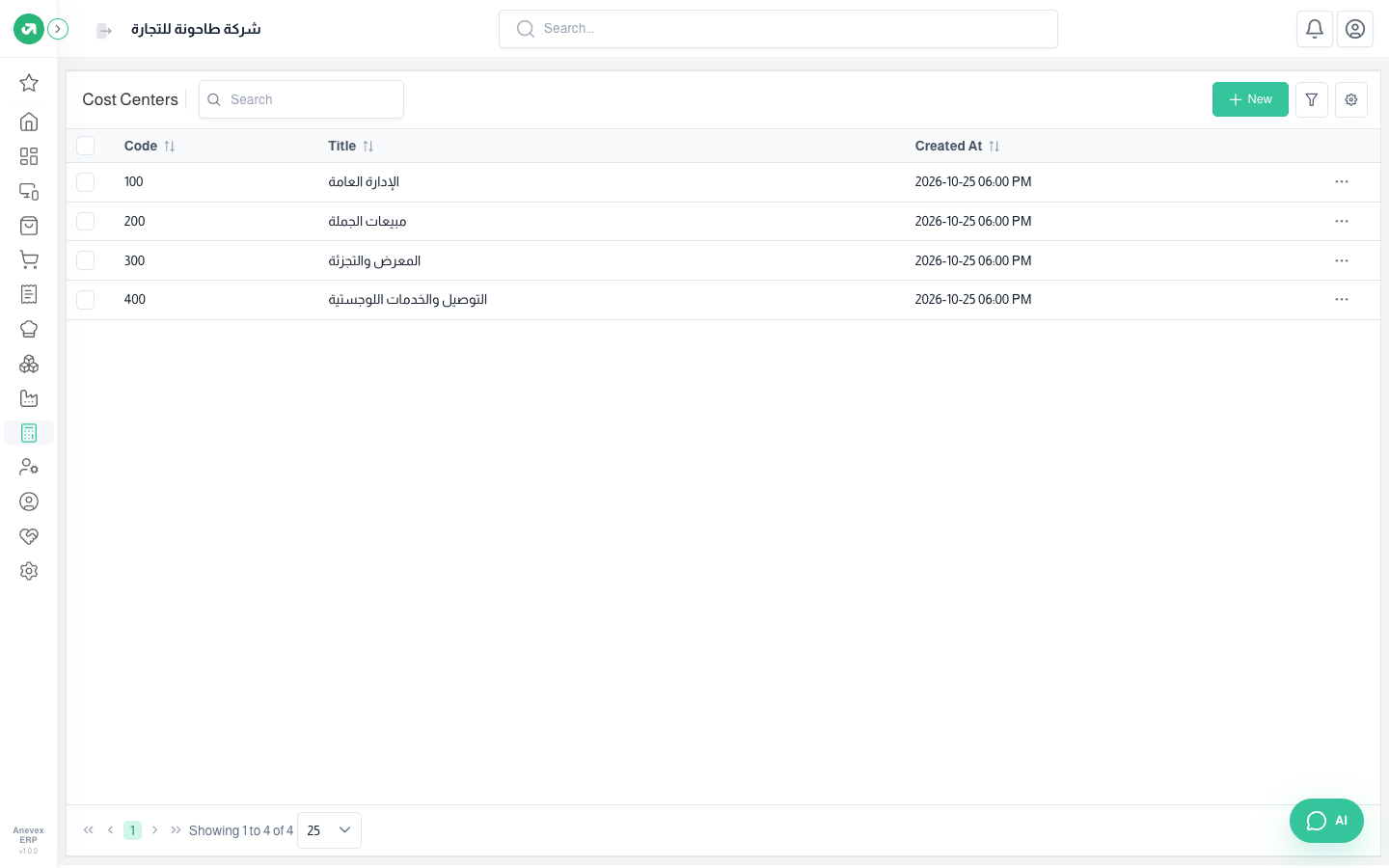Screen dimensions: 1389x868
Task: Go to the last page of results
Action: coord(176,830)
